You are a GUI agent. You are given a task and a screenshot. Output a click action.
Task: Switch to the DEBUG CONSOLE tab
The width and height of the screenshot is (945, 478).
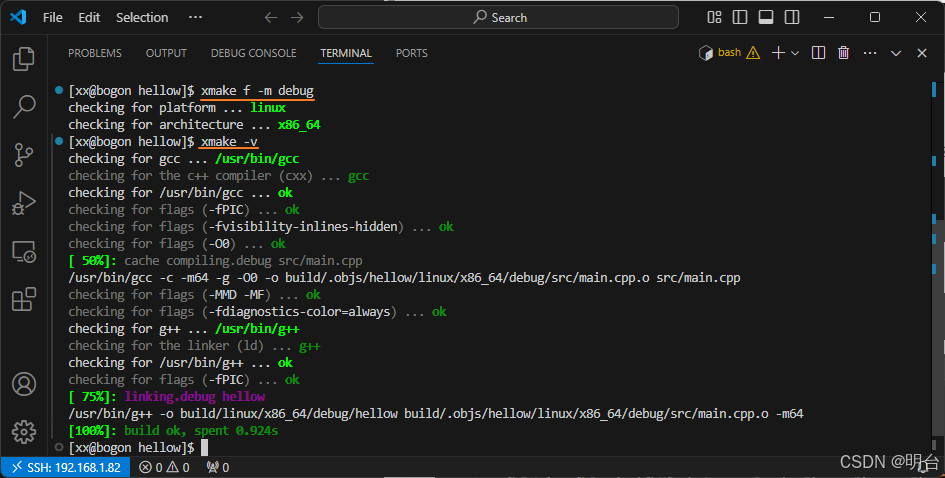(254, 53)
